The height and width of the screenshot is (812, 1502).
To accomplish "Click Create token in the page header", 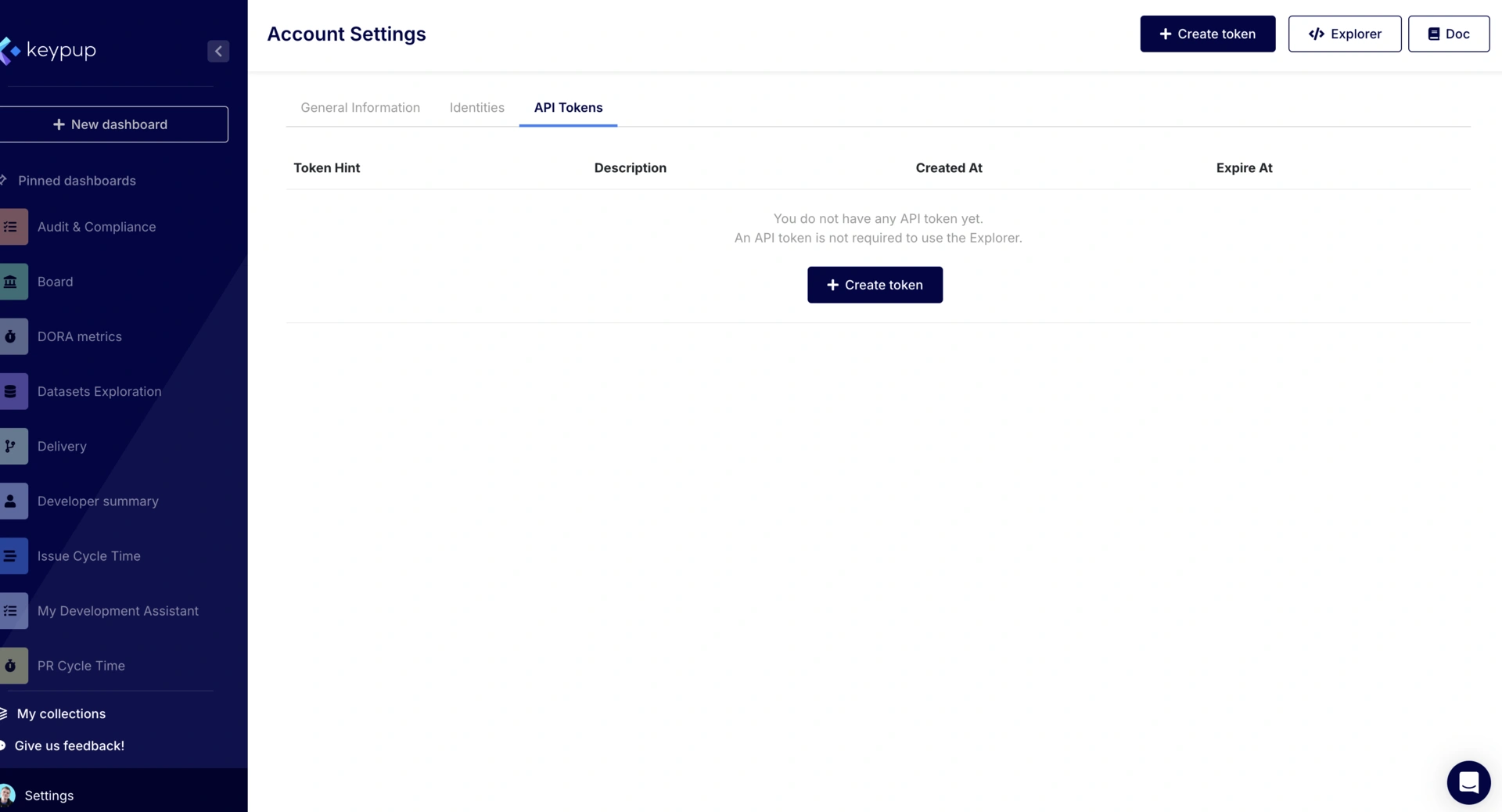I will click(x=1207, y=34).
